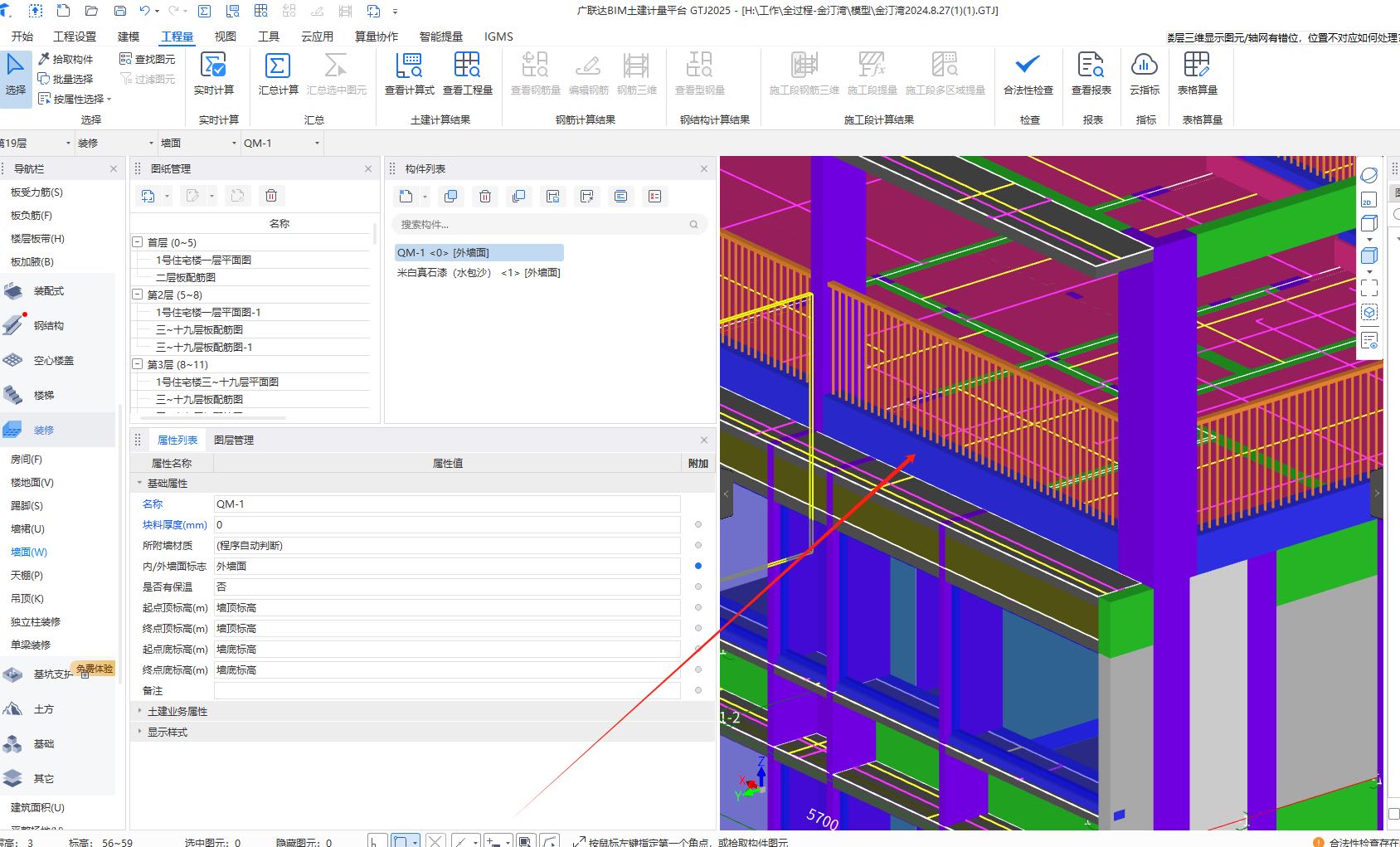Open 工程设置 ribbon tab
Screen dimensions: 1400x847
[75, 37]
